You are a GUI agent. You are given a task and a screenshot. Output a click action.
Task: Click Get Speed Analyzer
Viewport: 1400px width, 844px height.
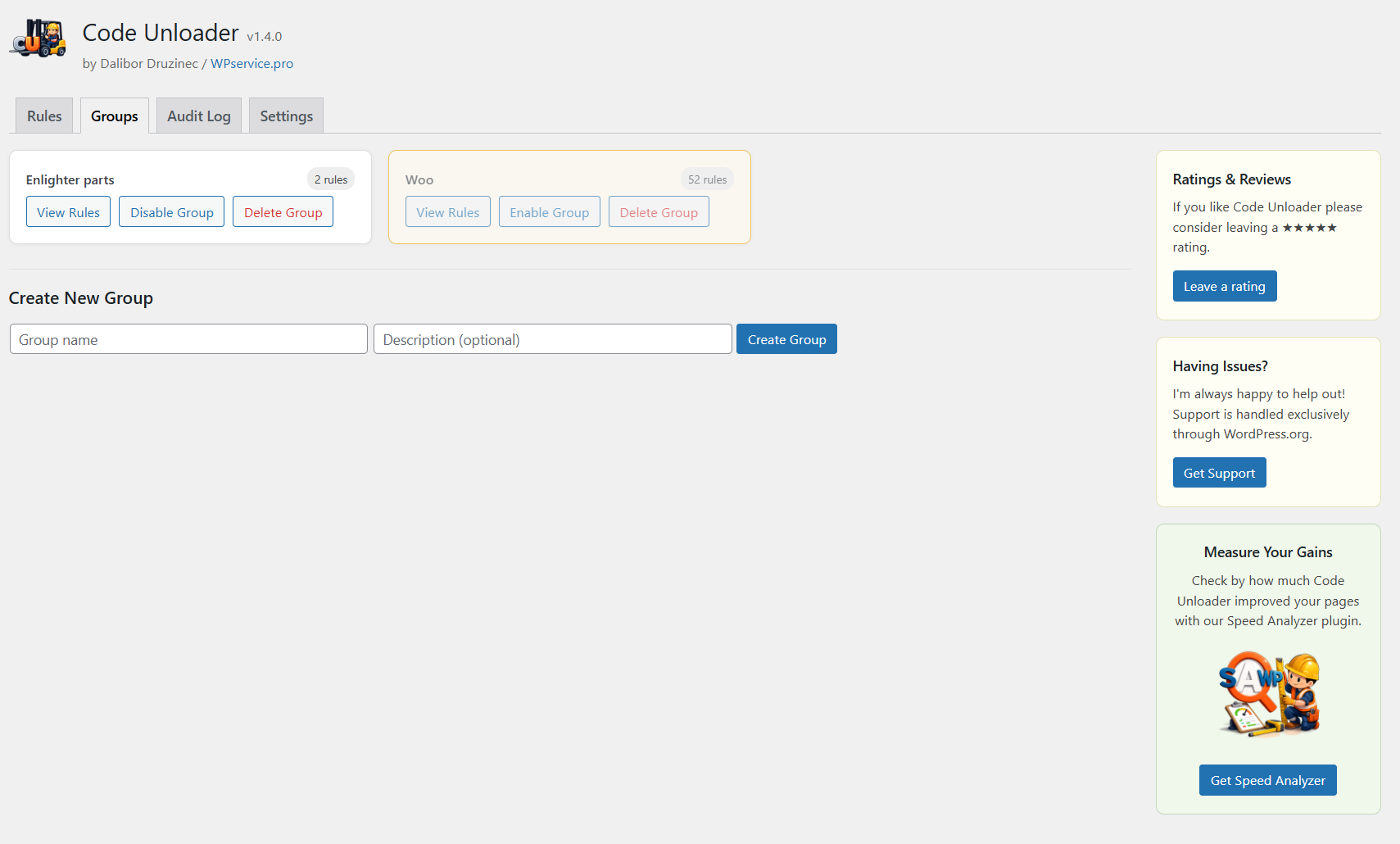tap(1267, 780)
